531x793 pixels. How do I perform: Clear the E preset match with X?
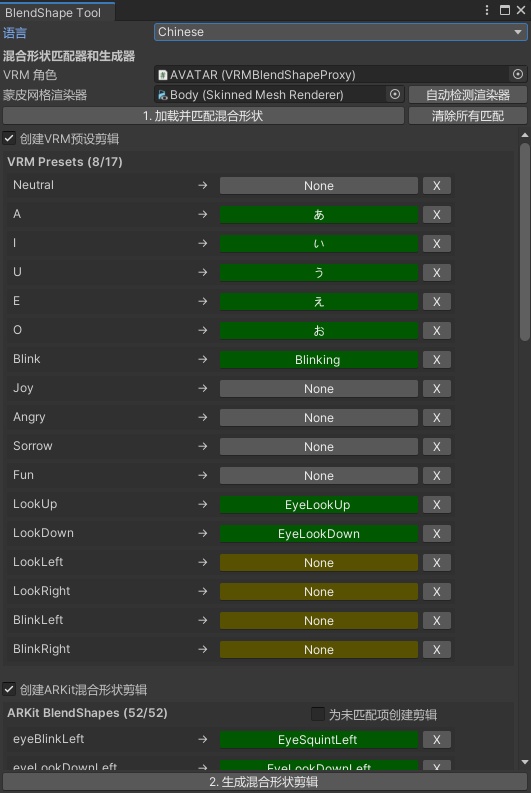436,301
